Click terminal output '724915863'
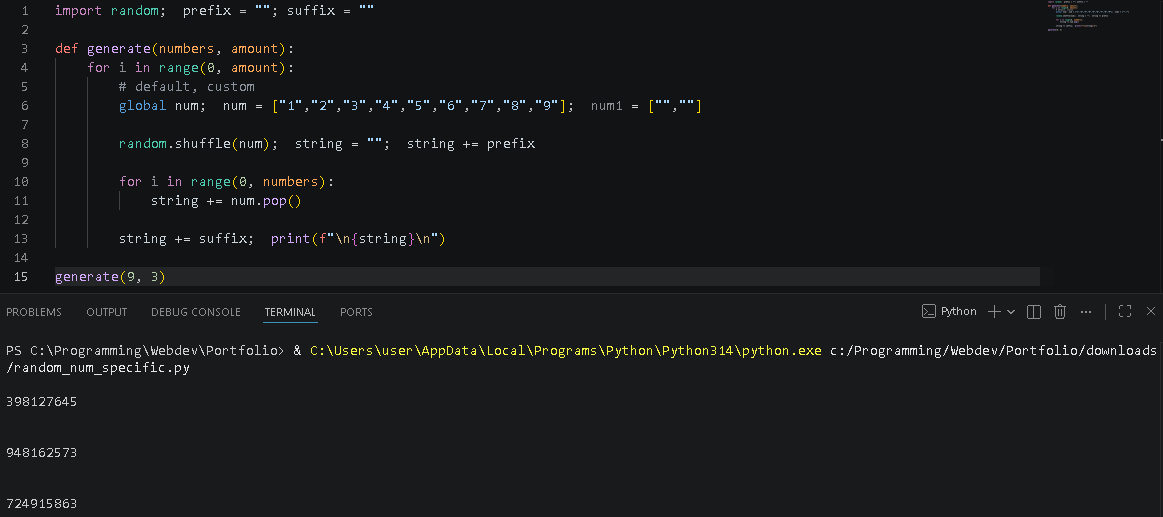Image resolution: width=1163 pixels, height=517 pixels. click(x=42, y=504)
